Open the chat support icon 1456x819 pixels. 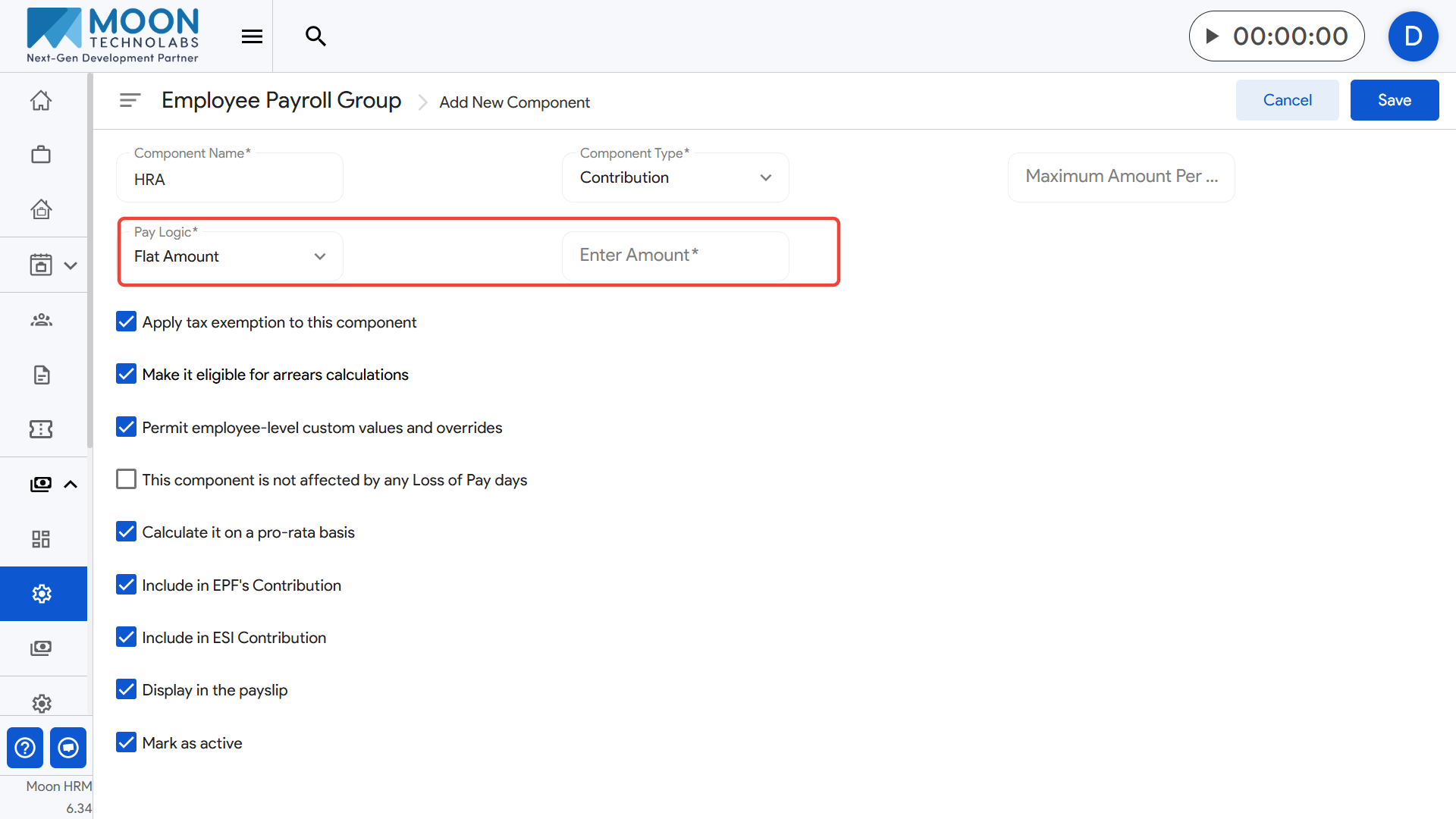[68, 748]
